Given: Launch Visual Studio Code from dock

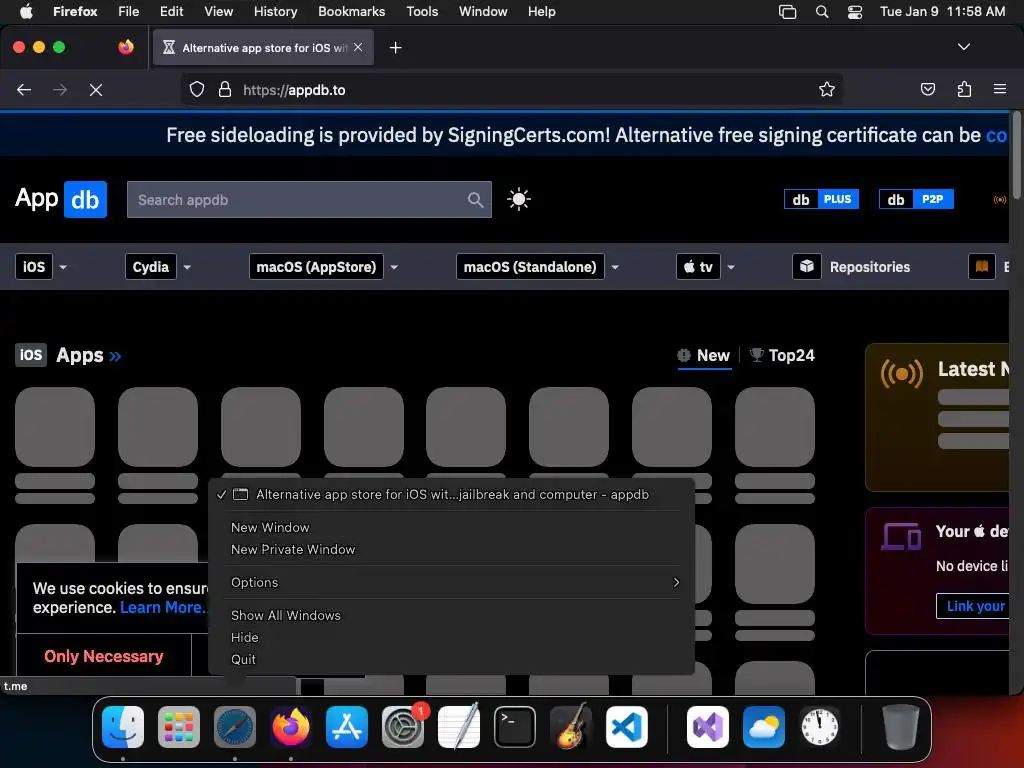Looking at the screenshot, I should pos(627,727).
